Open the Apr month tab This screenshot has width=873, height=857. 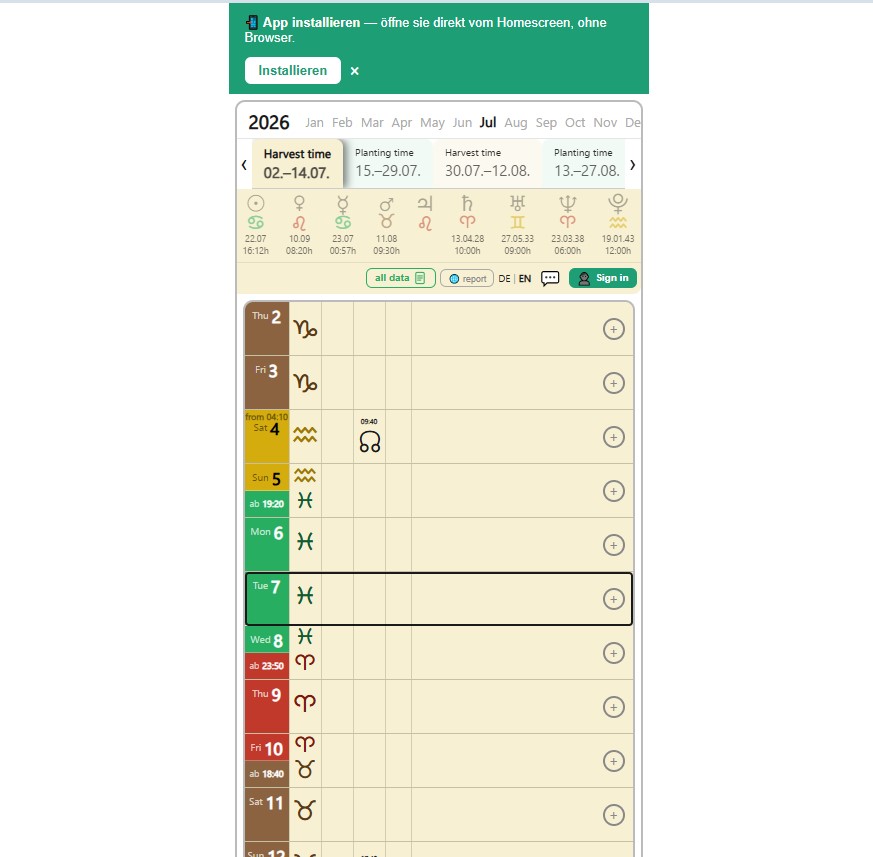pos(401,123)
